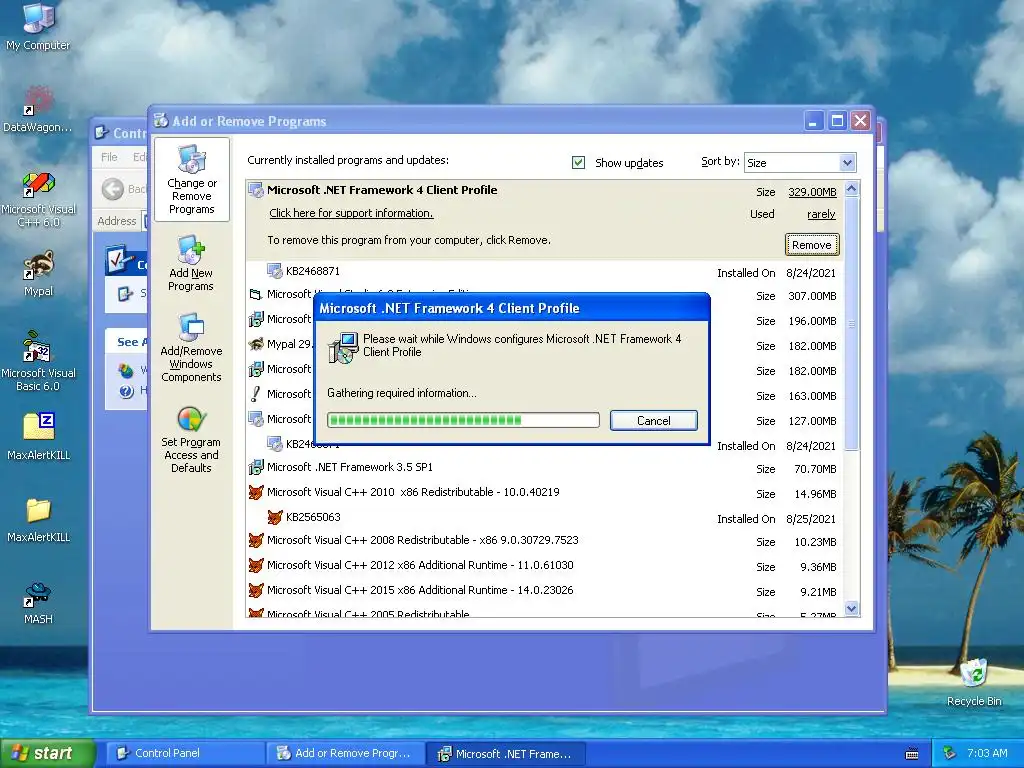This screenshot has width=1024, height=768.
Task: Click Visual C++ 2008 Redistributable icon
Action: coord(256,540)
